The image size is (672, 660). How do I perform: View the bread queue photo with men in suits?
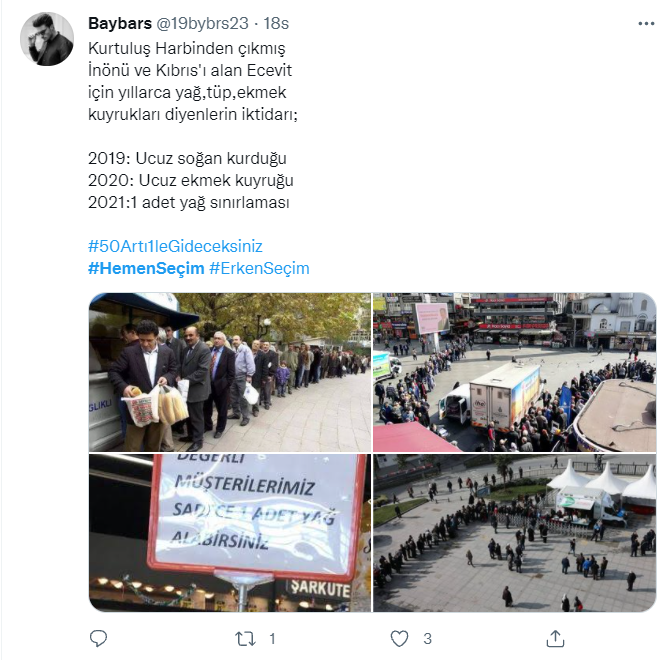(x=230, y=372)
